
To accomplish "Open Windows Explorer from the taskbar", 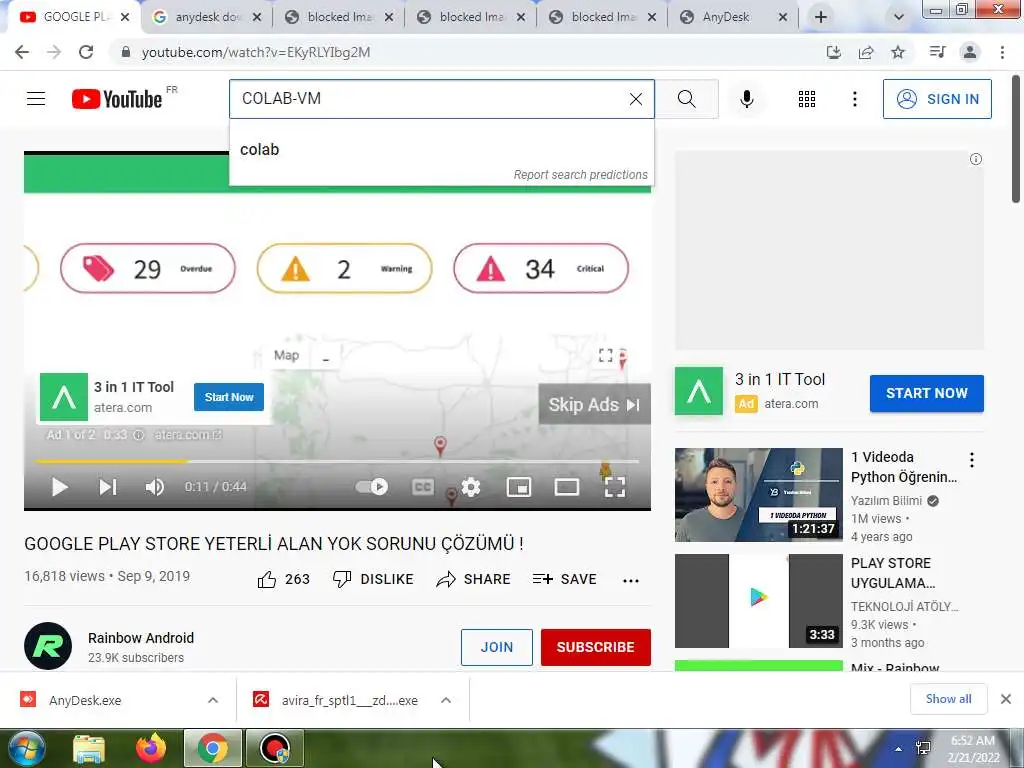I will (x=89, y=748).
